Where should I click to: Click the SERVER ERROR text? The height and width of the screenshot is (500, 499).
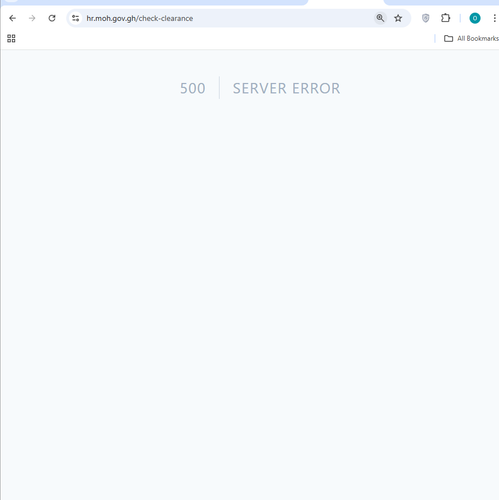(286, 88)
